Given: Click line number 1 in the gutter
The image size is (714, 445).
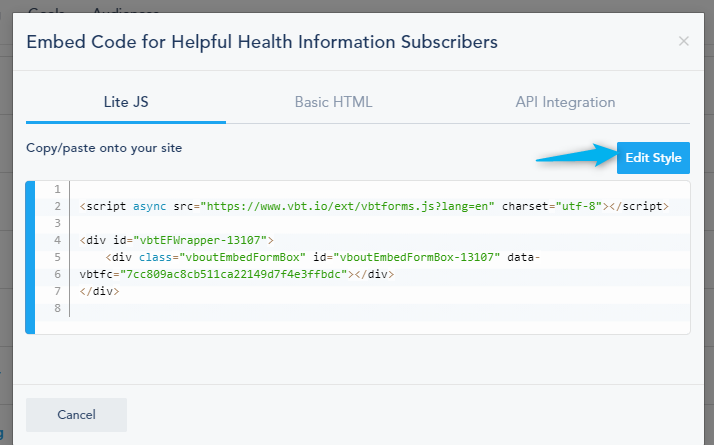Looking at the screenshot, I should point(57,190).
